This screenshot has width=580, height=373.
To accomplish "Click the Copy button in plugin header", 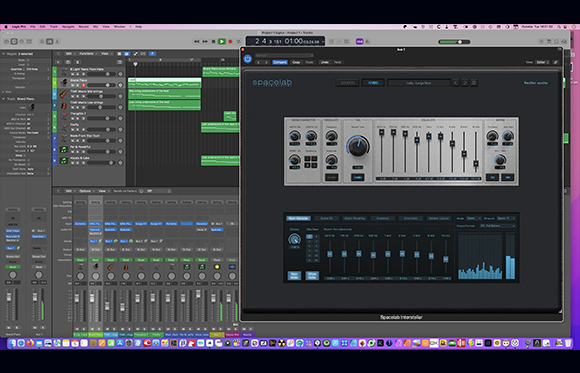I will 296,62.
